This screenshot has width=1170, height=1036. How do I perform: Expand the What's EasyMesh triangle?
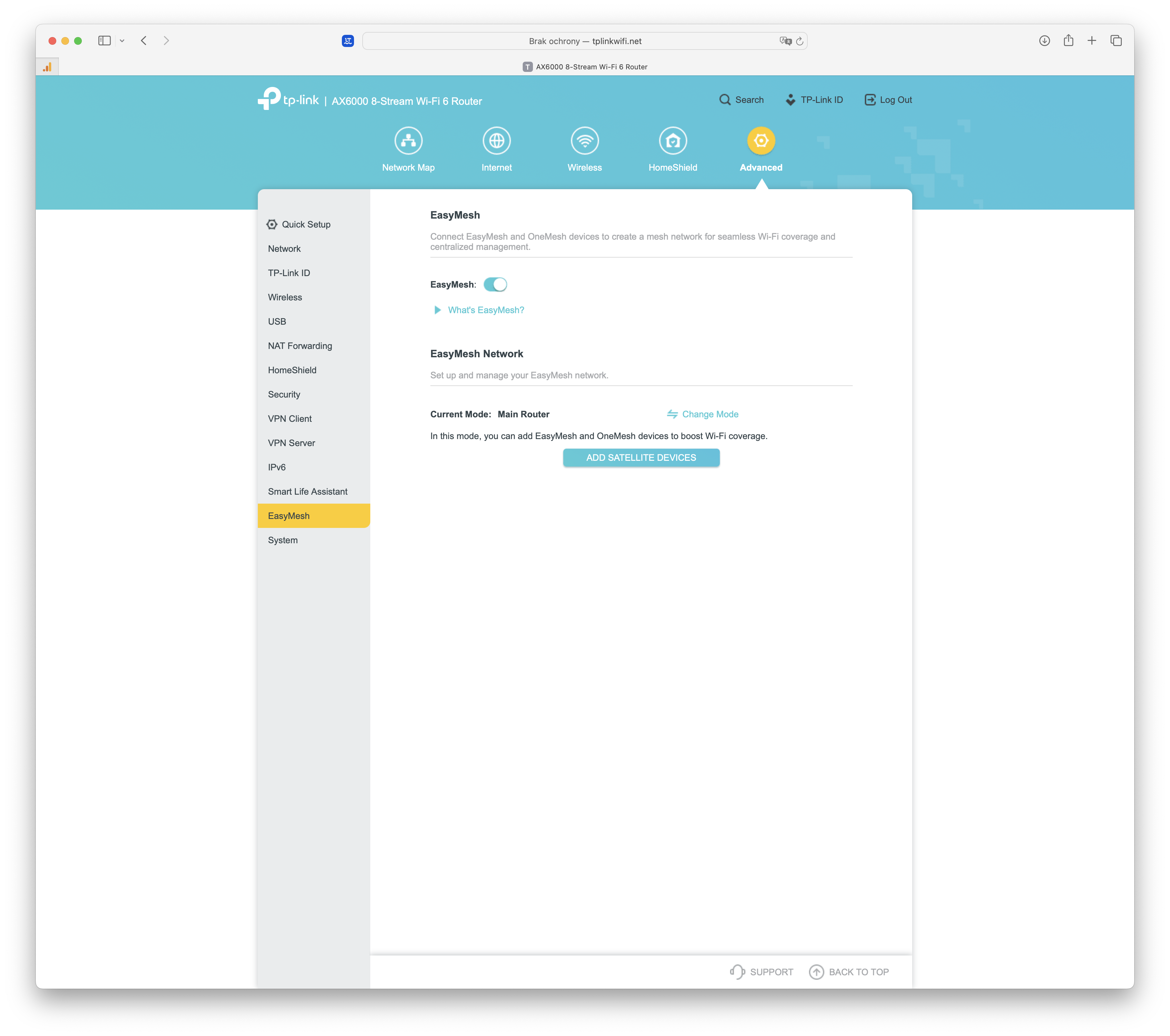pos(437,310)
